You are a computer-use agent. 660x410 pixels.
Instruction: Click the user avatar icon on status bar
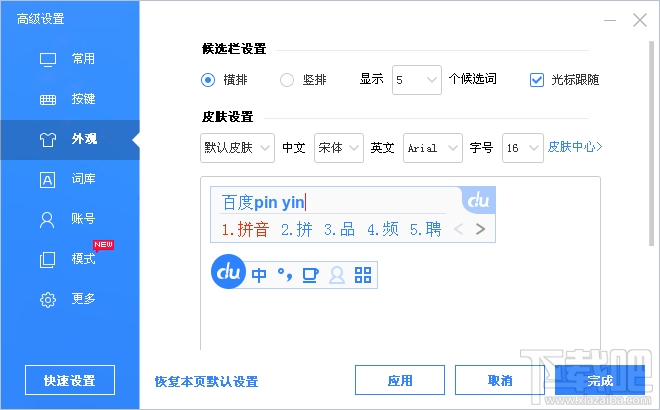[337, 275]
